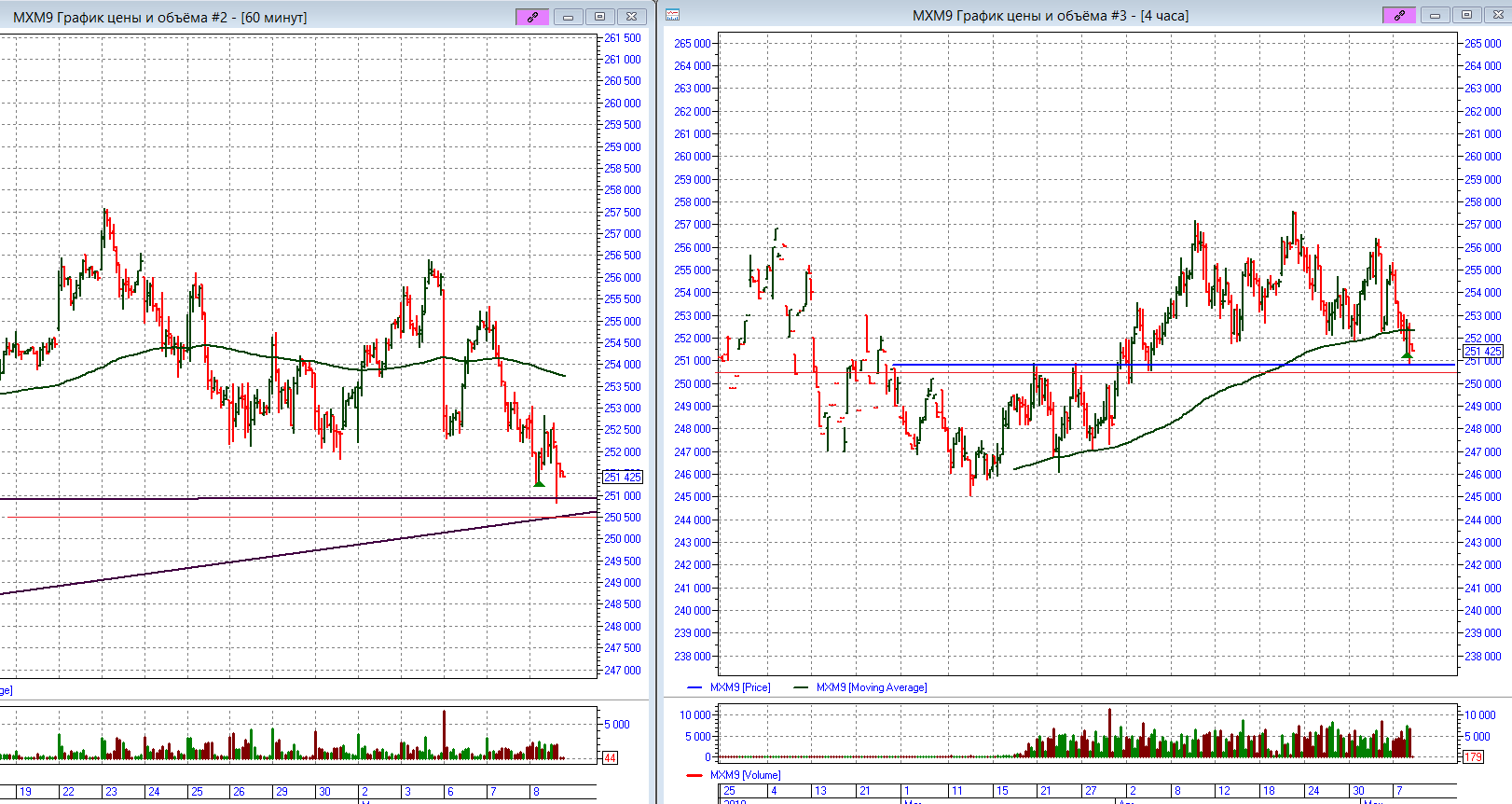Image resolution: width=1512 pixels, height=804 pixels.
Task: Click green triangle marker on 4-hour chart
Action: pos(1407,355)
